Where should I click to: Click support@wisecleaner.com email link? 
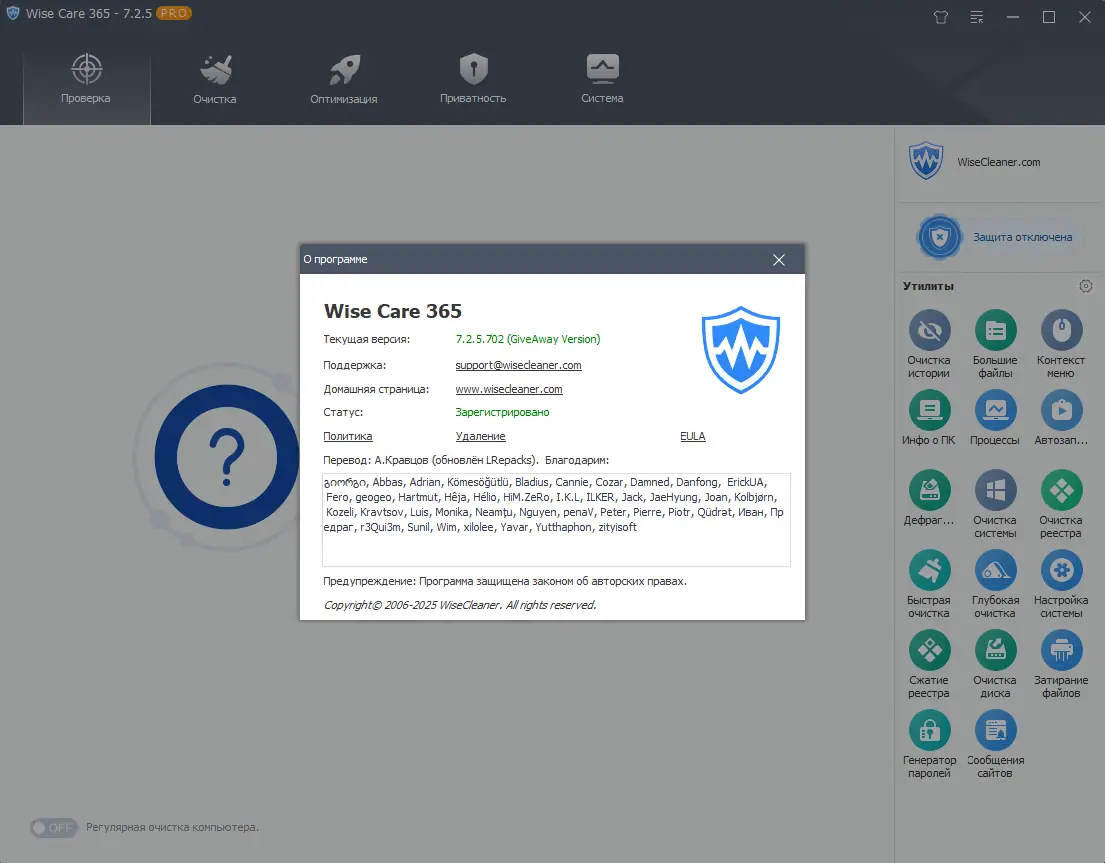point(518,365)
